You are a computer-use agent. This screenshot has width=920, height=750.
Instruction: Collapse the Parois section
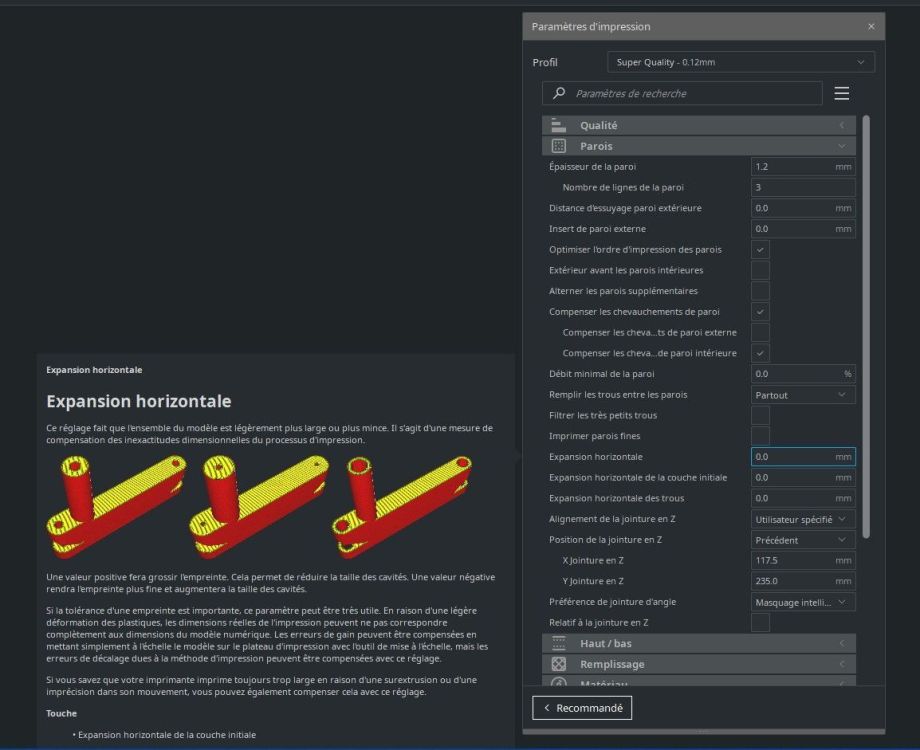(699, 146)
